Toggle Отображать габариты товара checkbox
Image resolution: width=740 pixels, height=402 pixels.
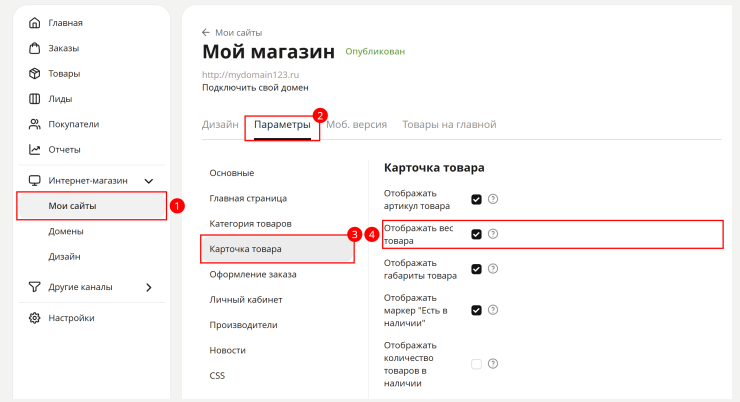(x=476, y=269)
